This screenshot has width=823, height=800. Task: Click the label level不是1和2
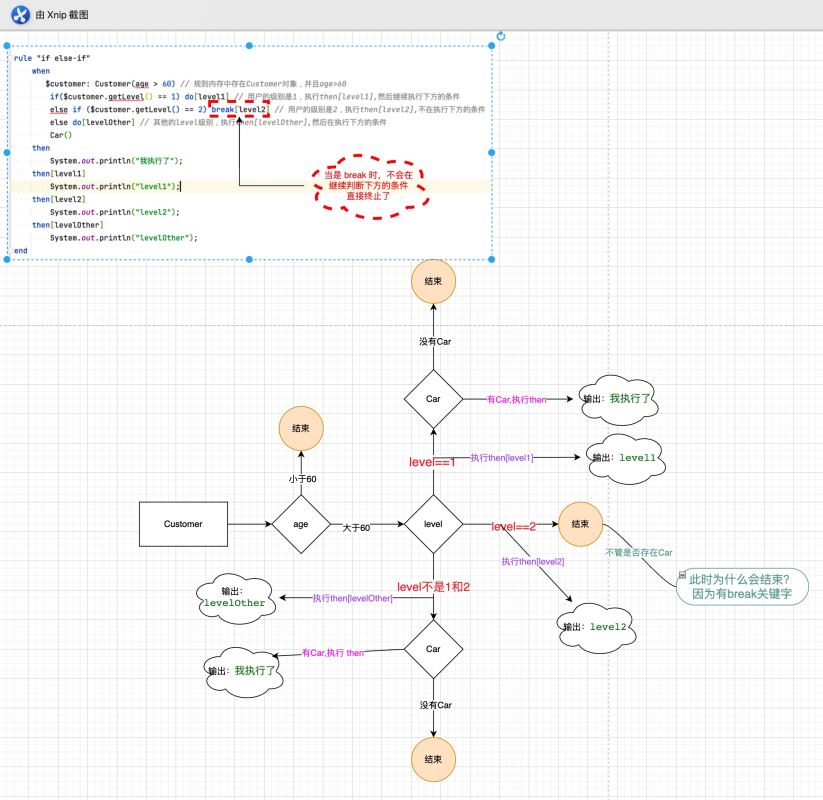click(433, 587)
